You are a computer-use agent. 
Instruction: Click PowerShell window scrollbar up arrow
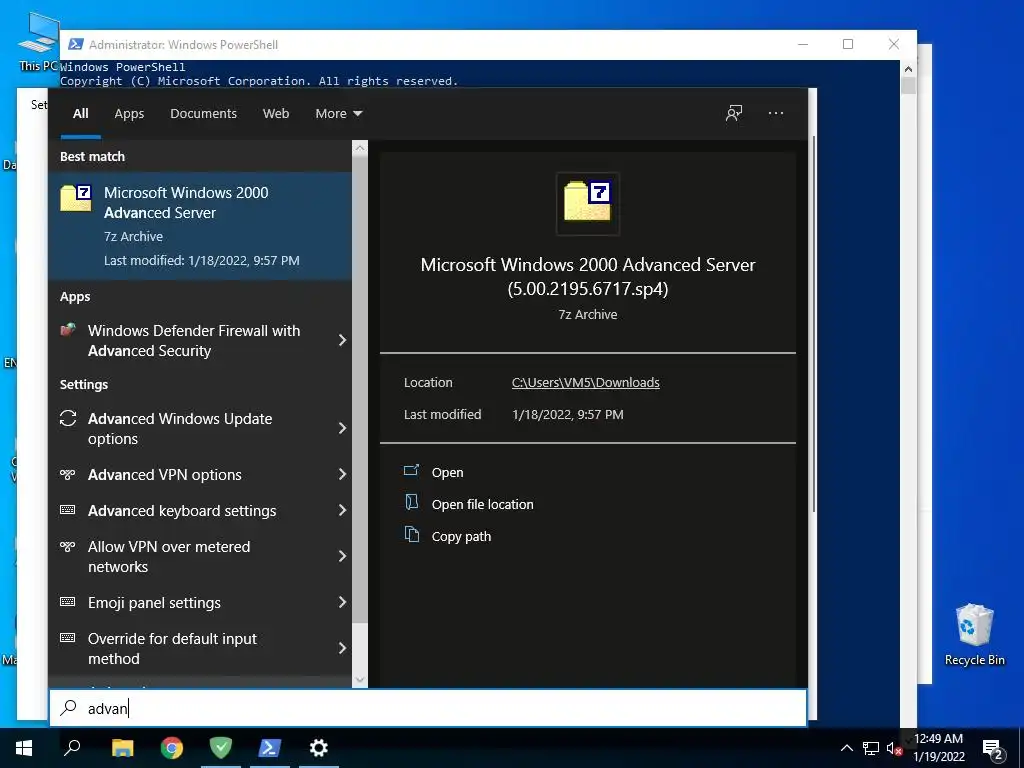[908, 69]
